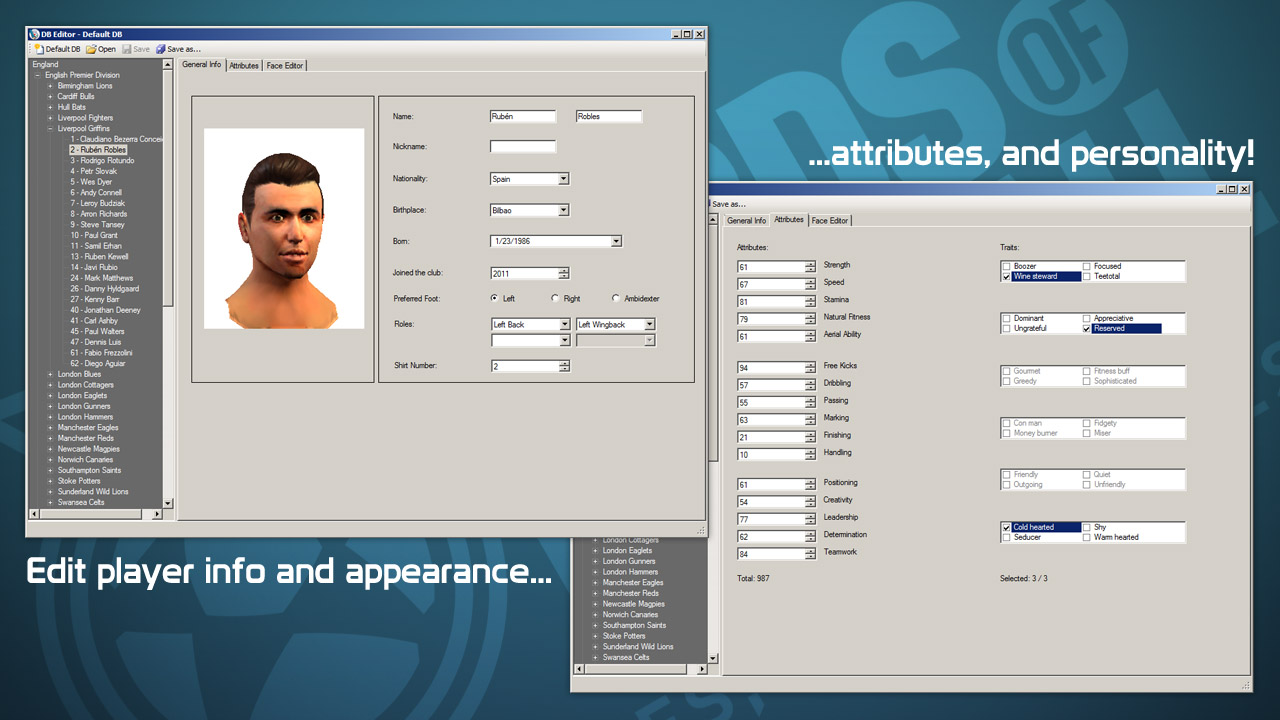Select player 3 - Rodrigo Rotundo
The width and height of the screenshot is (1280, 720).
(101, 160)
